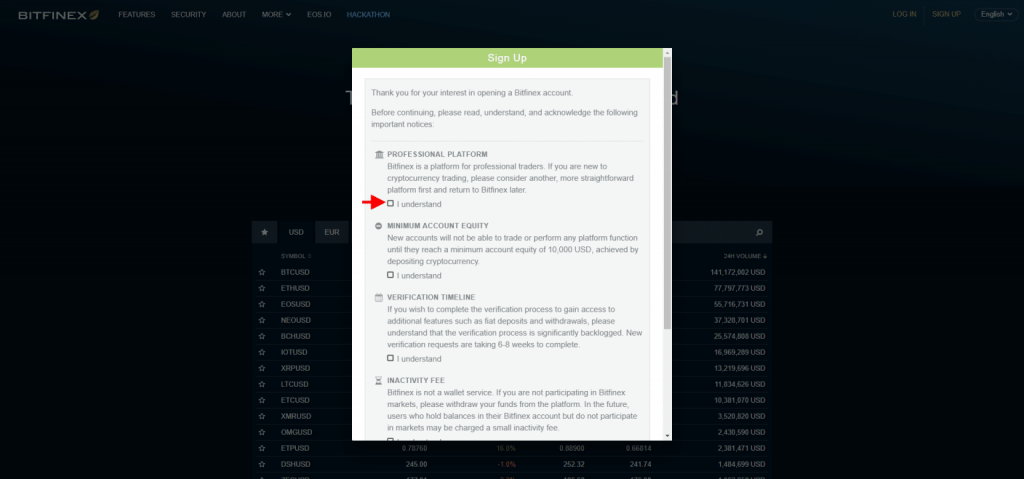Click the 141,172,002 USD volume cell
This screenshot has width=1024, height=479.
pos(738,272)
